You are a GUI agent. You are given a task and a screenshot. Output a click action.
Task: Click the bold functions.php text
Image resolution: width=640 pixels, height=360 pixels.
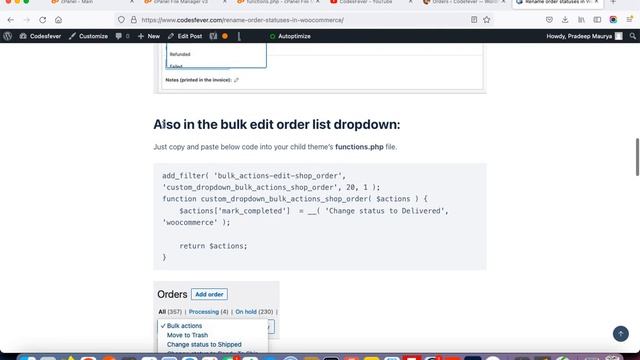pos(359,147)
